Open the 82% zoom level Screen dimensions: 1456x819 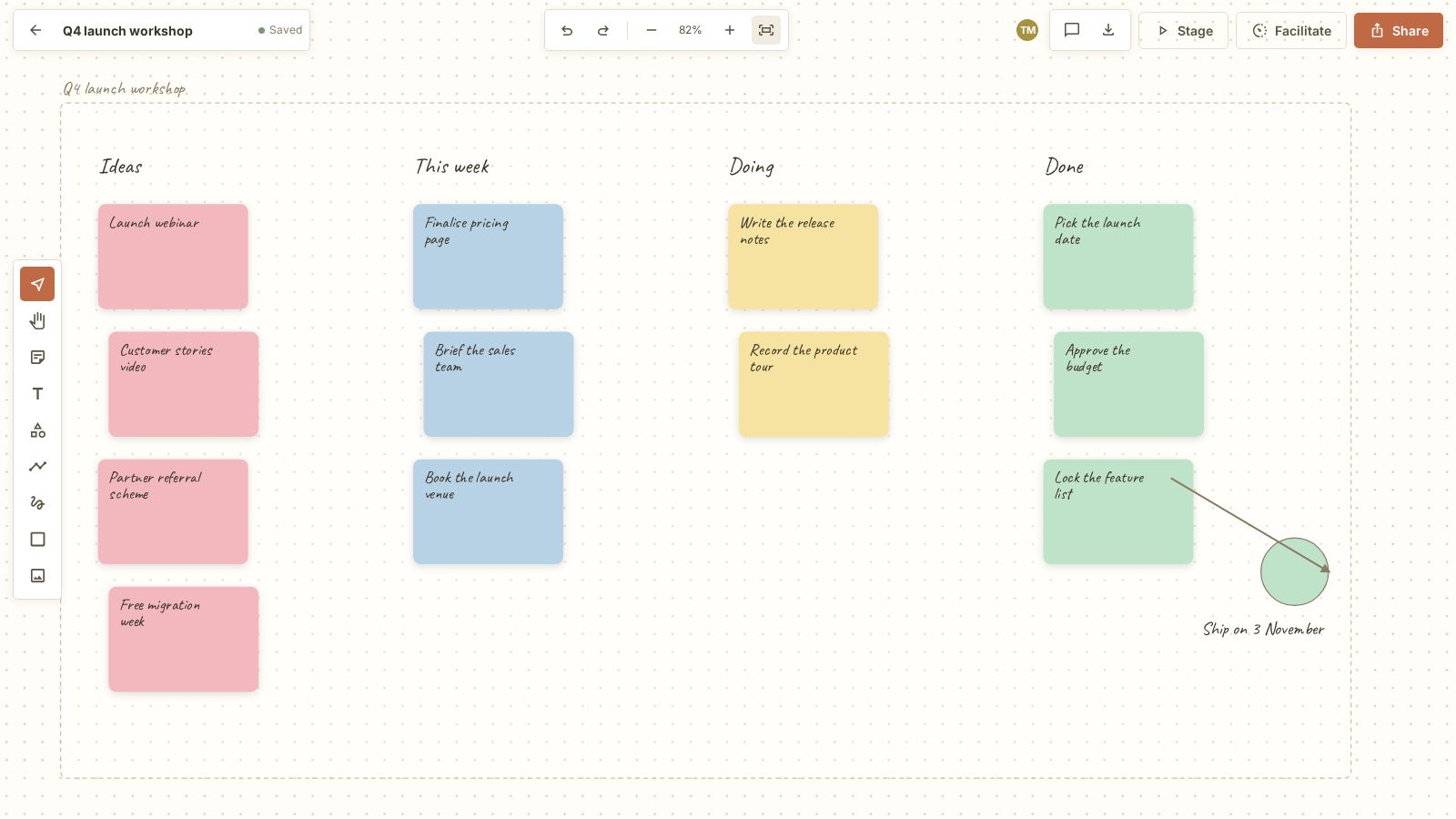pos(690,30)
